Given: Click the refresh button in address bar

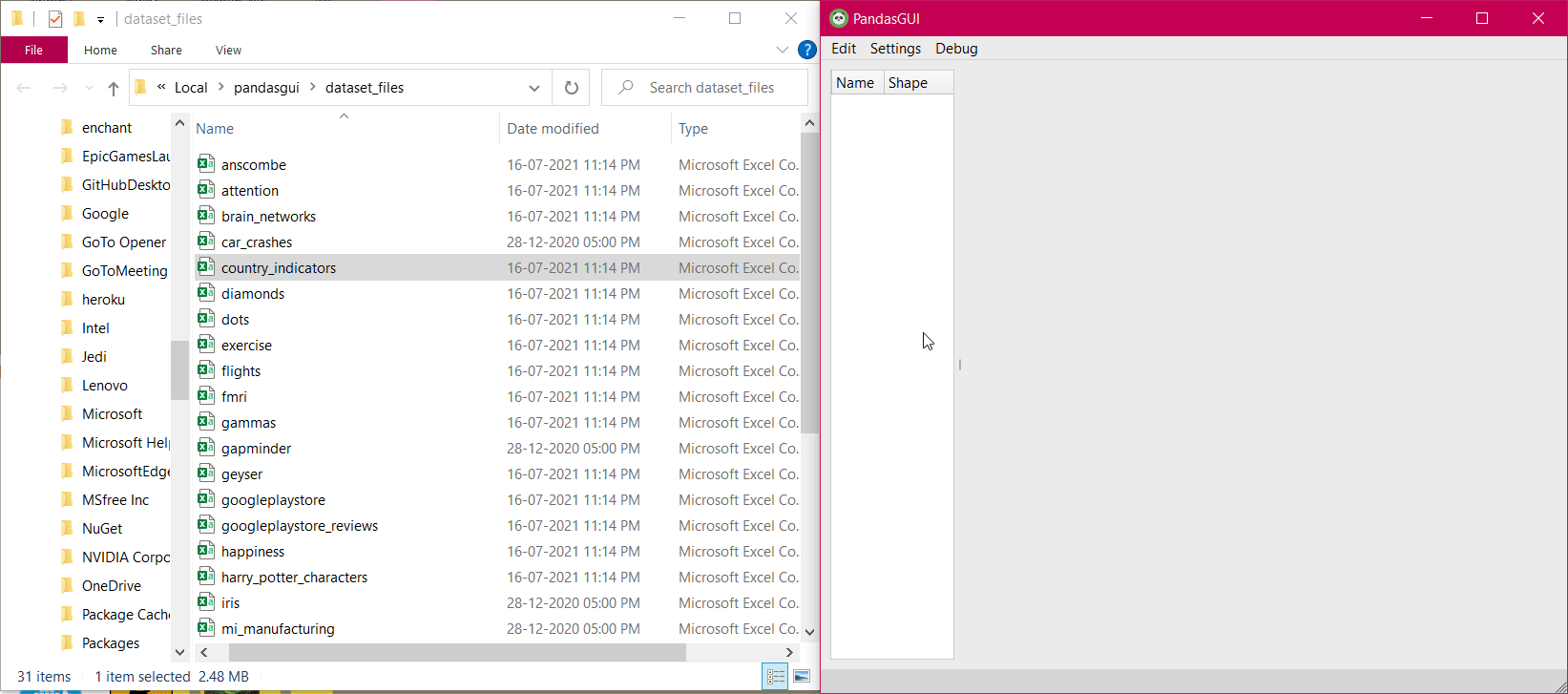Looking at the screenshot, I should 571,88.
